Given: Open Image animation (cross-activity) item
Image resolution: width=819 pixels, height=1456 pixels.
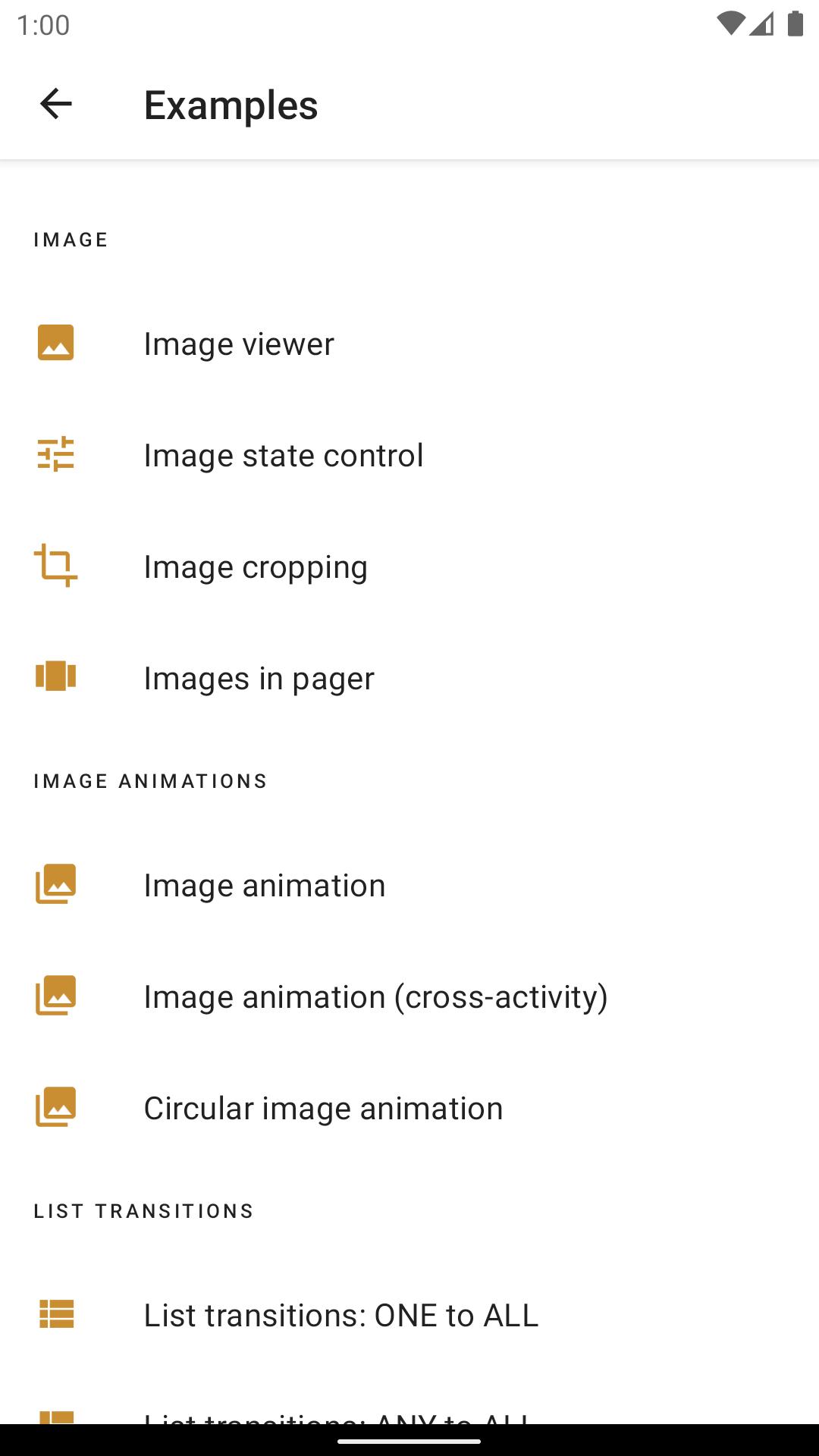Looking at the screenshot, I should pos(375,997).
